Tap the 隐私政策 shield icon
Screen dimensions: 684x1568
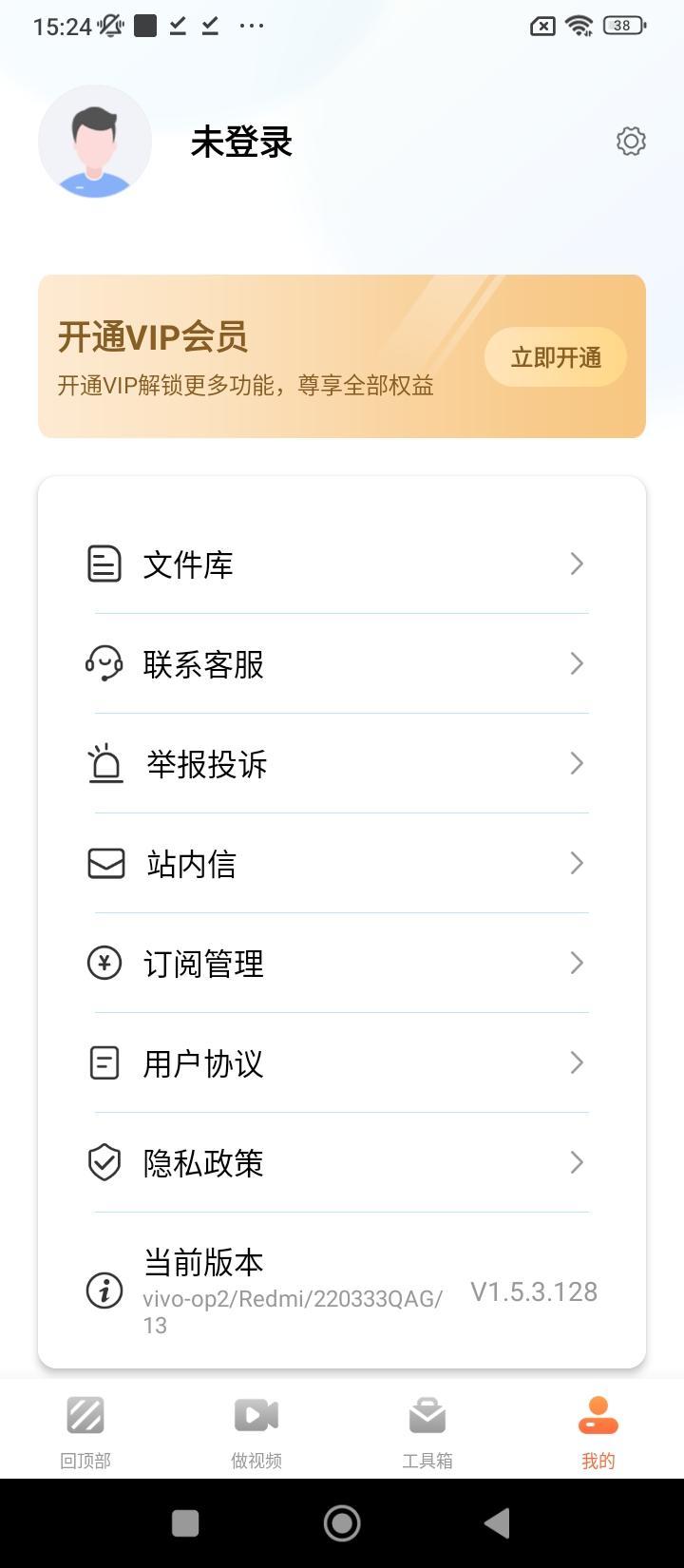click(104, 1162)
